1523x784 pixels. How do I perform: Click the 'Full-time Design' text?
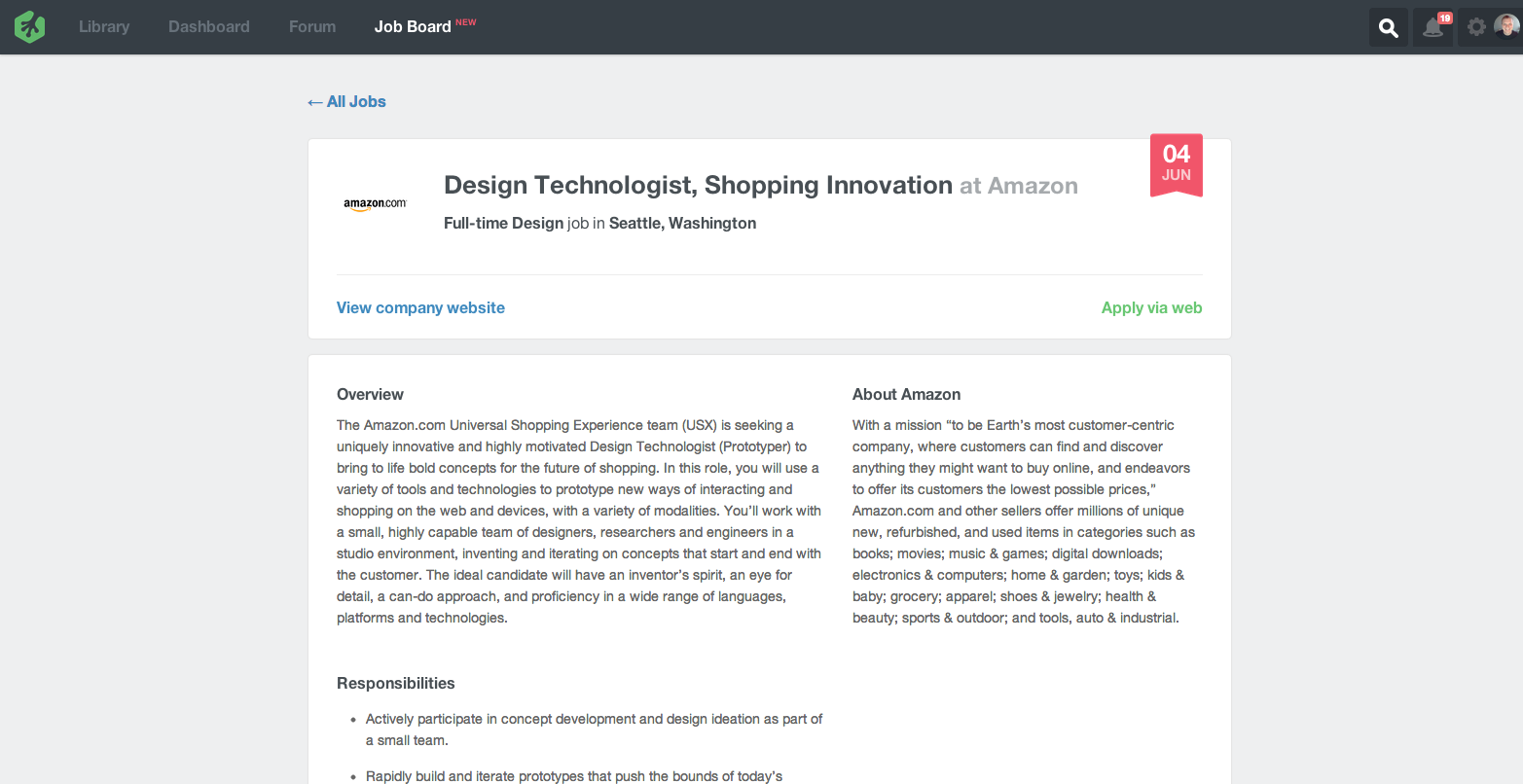(503, 223)
